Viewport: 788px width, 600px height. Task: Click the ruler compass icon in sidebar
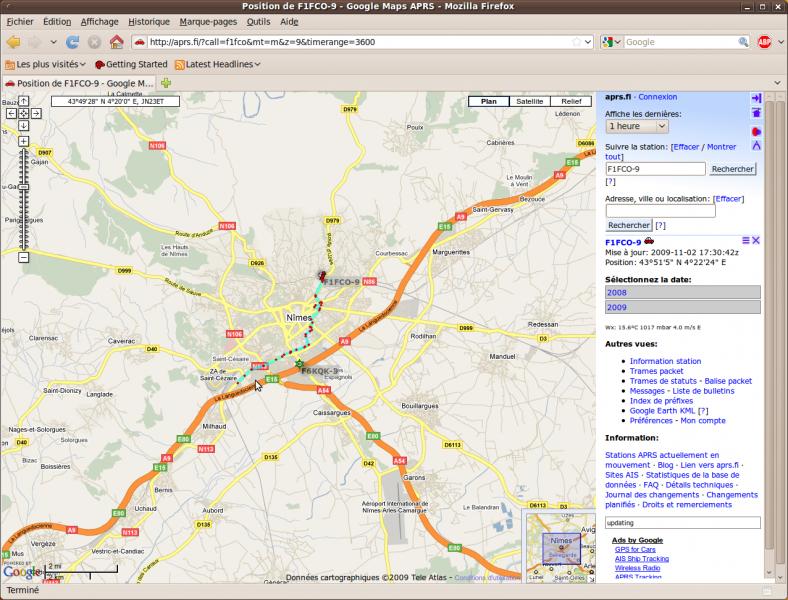point(756,146)
